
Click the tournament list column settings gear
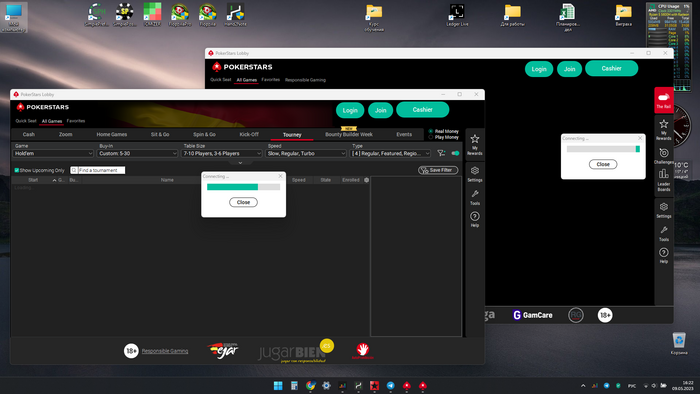[367, 180]
